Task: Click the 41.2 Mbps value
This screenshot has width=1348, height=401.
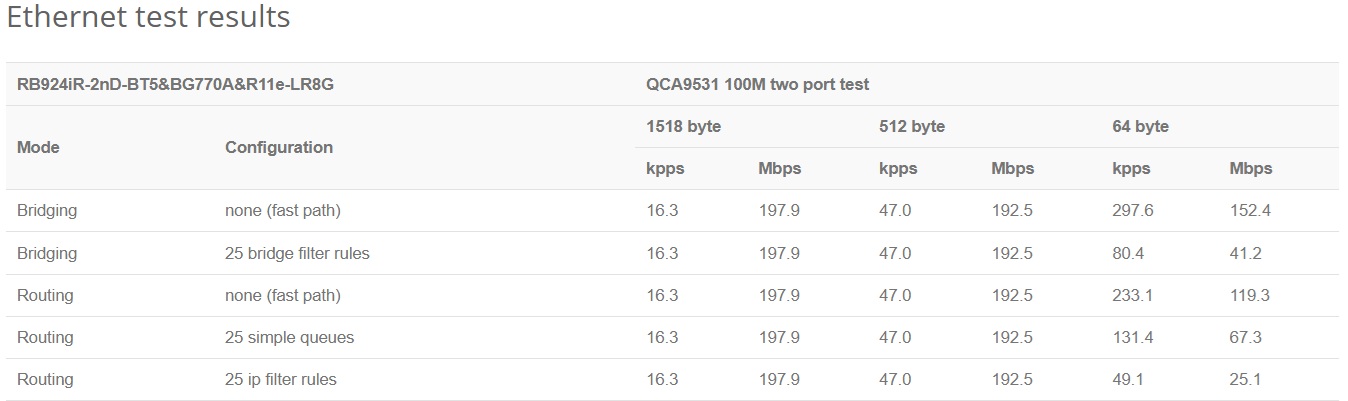Action: [1246, 254]
